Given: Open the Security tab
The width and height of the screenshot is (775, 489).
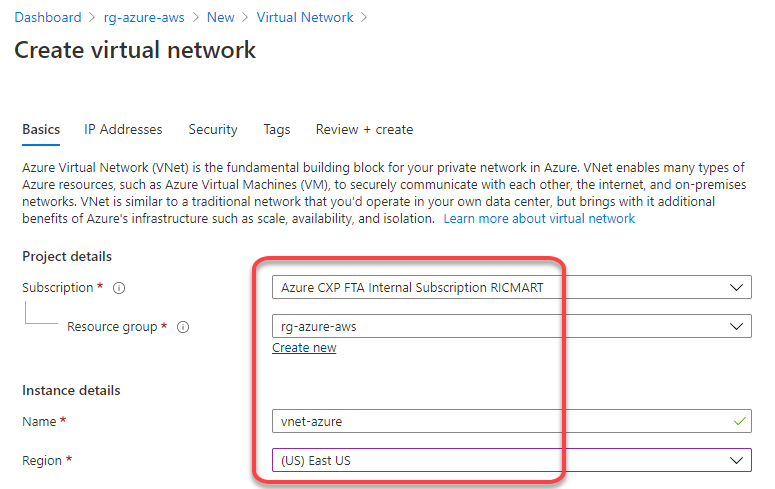Looking at the screenshot, I should (x=213, y=130).
